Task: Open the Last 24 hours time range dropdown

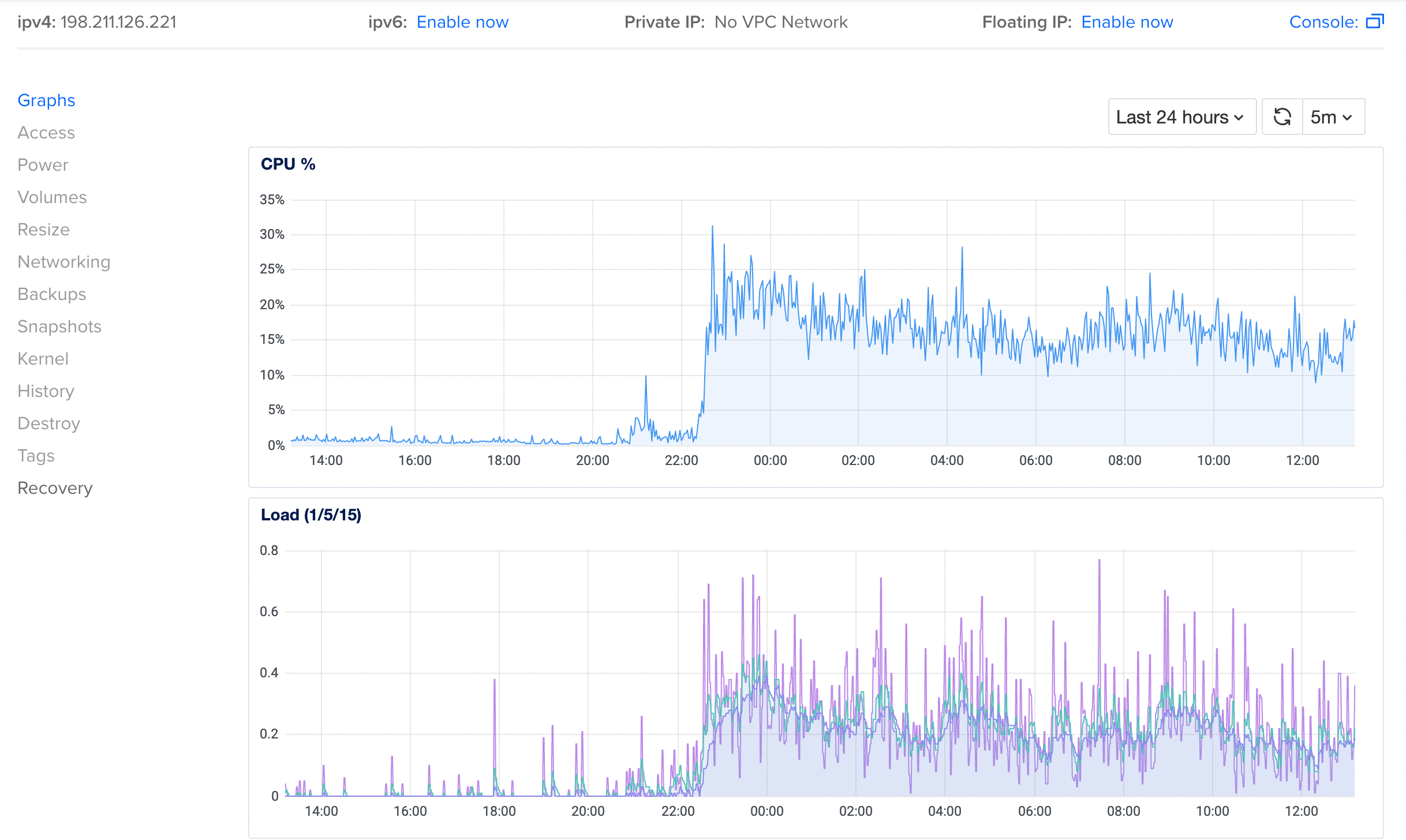Action: [1181, 117]
